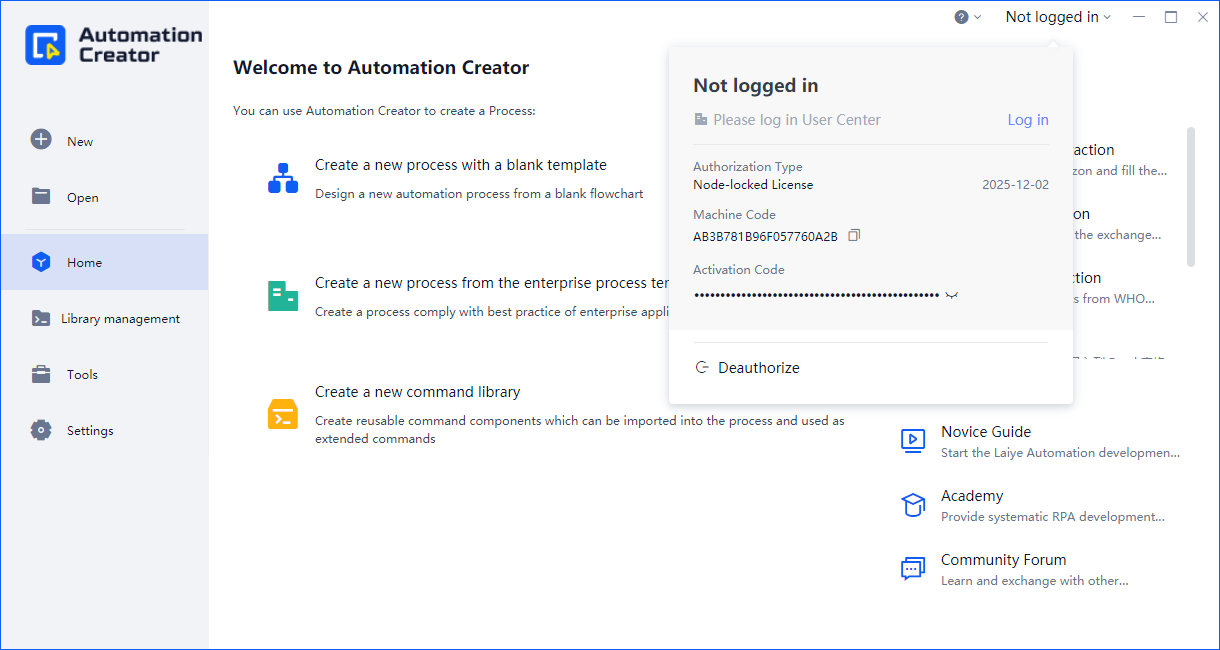Click the vertical scrollbar on the right list

[1190, 197]
